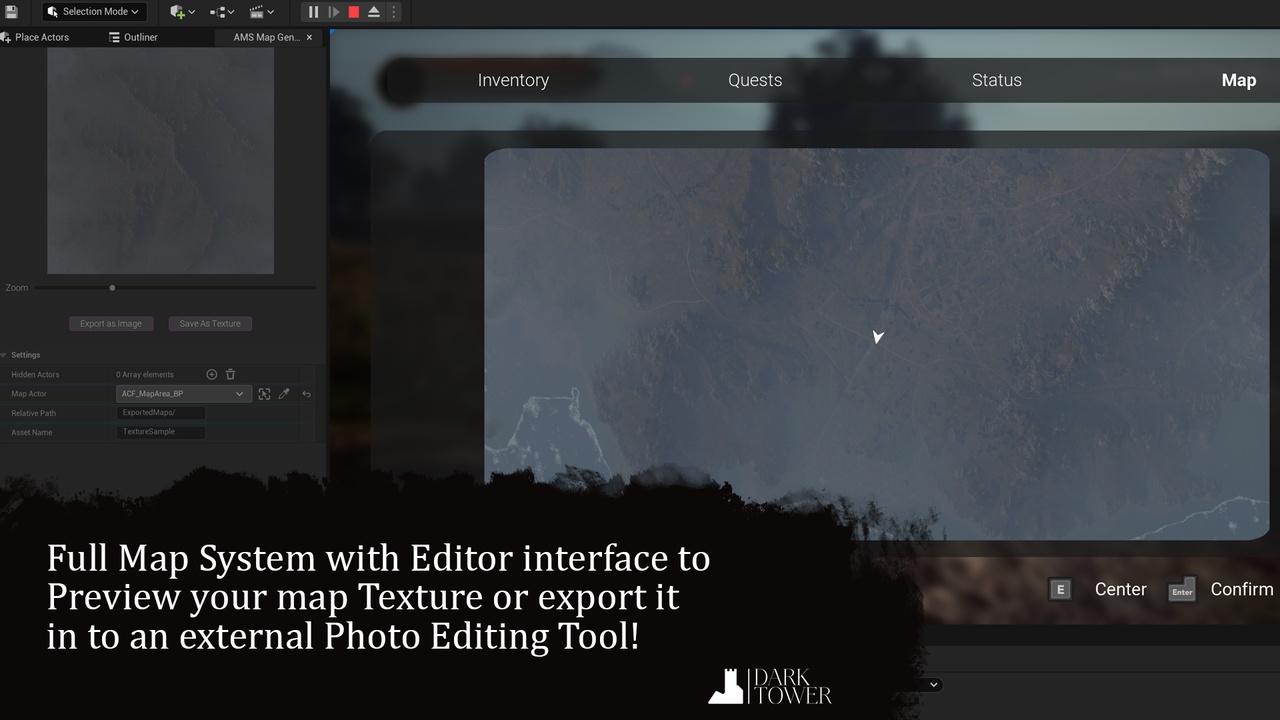Pick the Map Actor with the eyedropper

(x=284, y=394)
